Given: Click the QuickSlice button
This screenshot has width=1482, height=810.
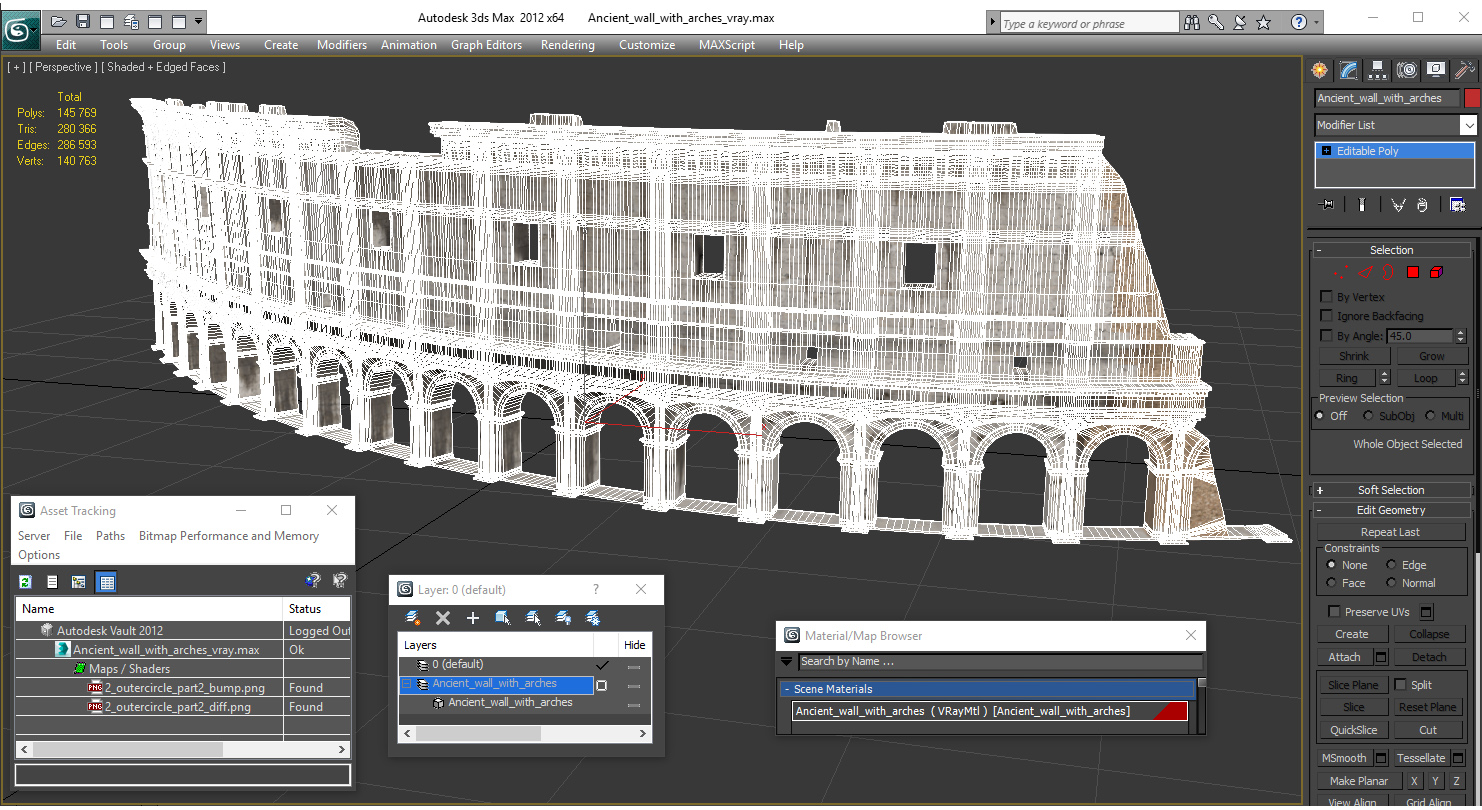Looking at the screenshot, I should [x=1353, y=730].
